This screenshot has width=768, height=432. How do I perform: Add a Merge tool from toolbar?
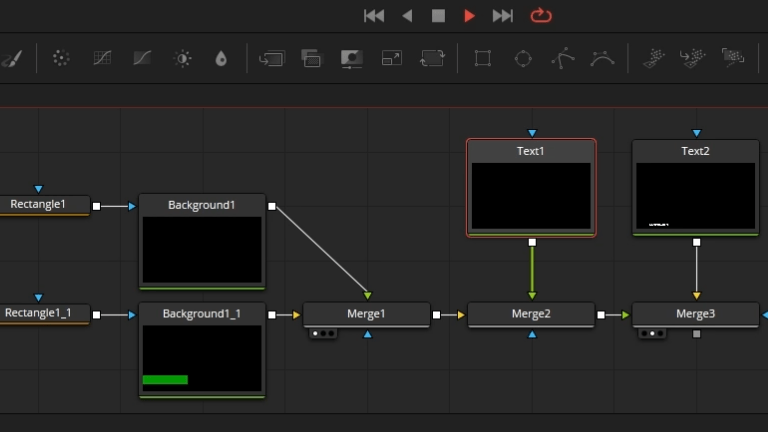[x=271, y=59]
